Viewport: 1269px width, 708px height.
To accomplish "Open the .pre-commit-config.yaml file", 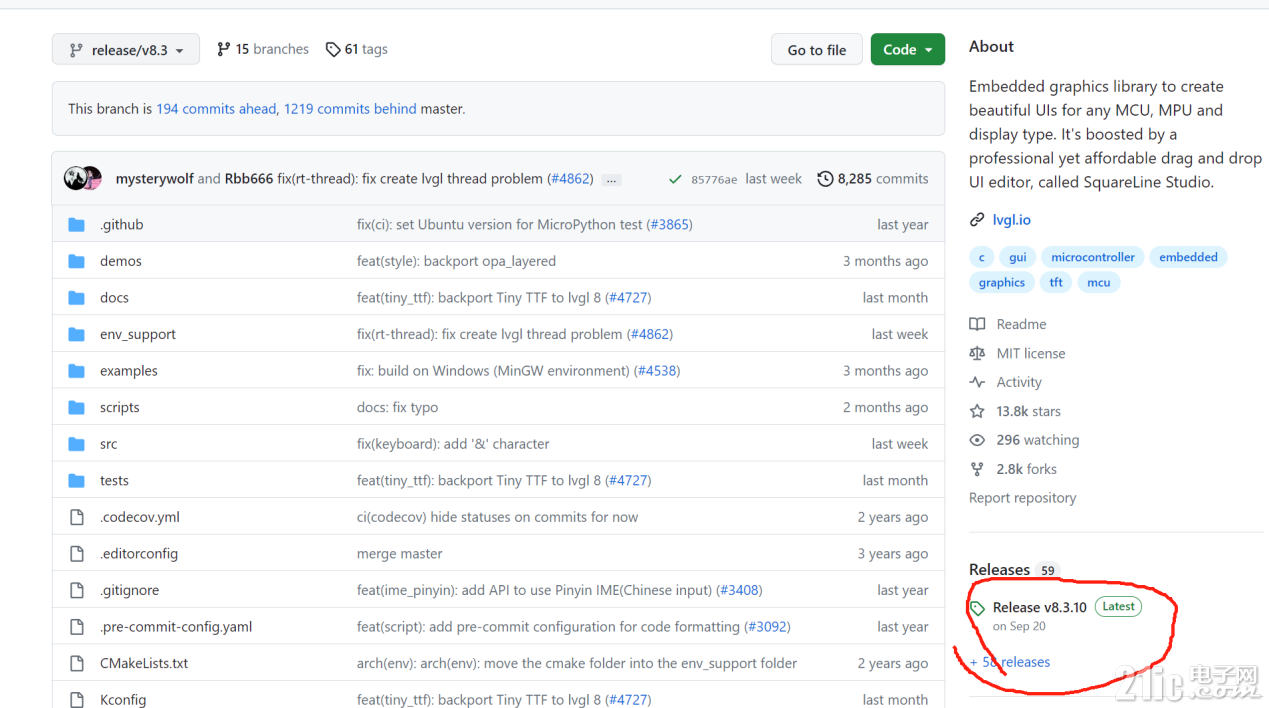I will pos(176,627).
